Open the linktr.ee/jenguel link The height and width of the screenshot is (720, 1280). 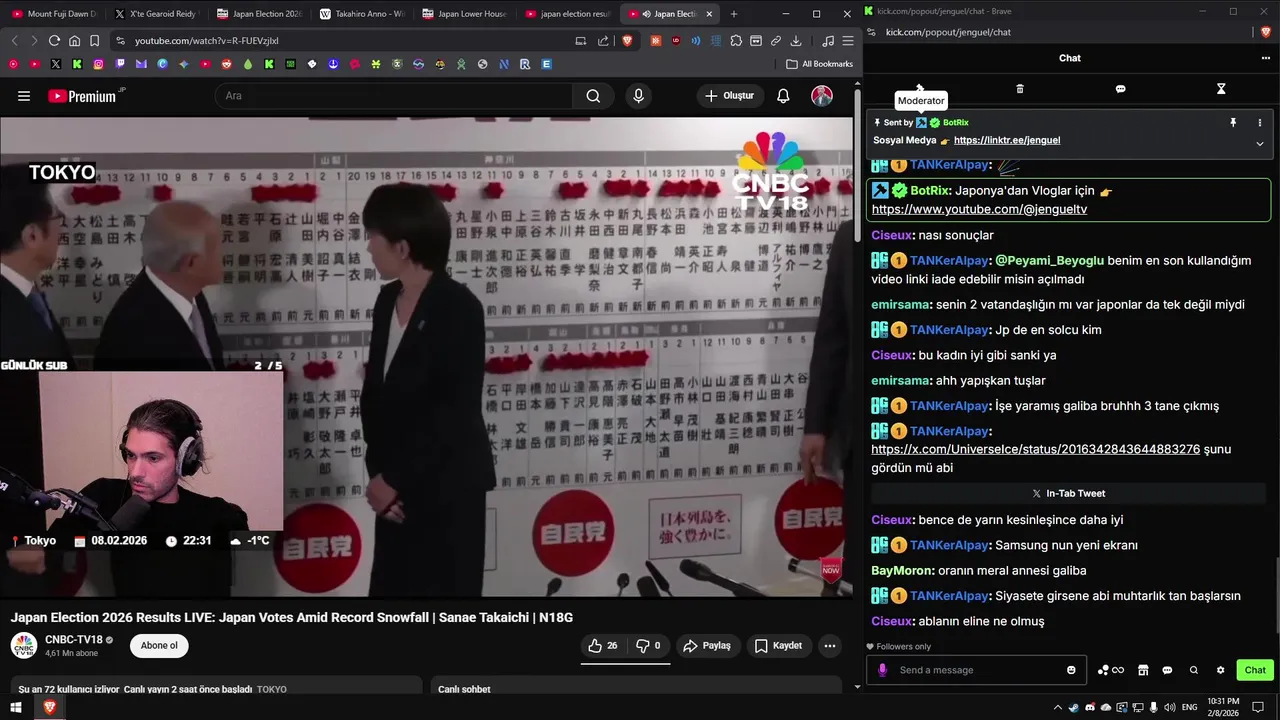[1007, 140]
